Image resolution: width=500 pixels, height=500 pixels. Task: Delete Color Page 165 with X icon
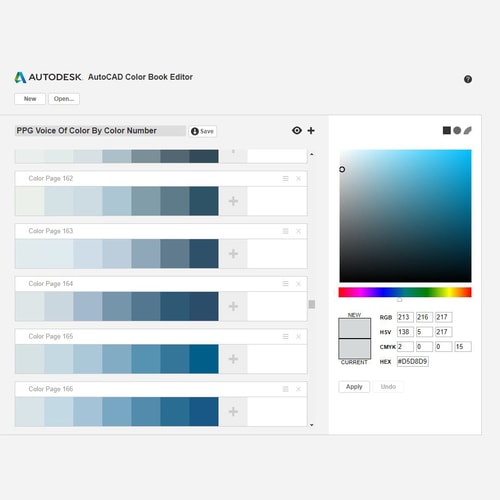pos(298,336)
